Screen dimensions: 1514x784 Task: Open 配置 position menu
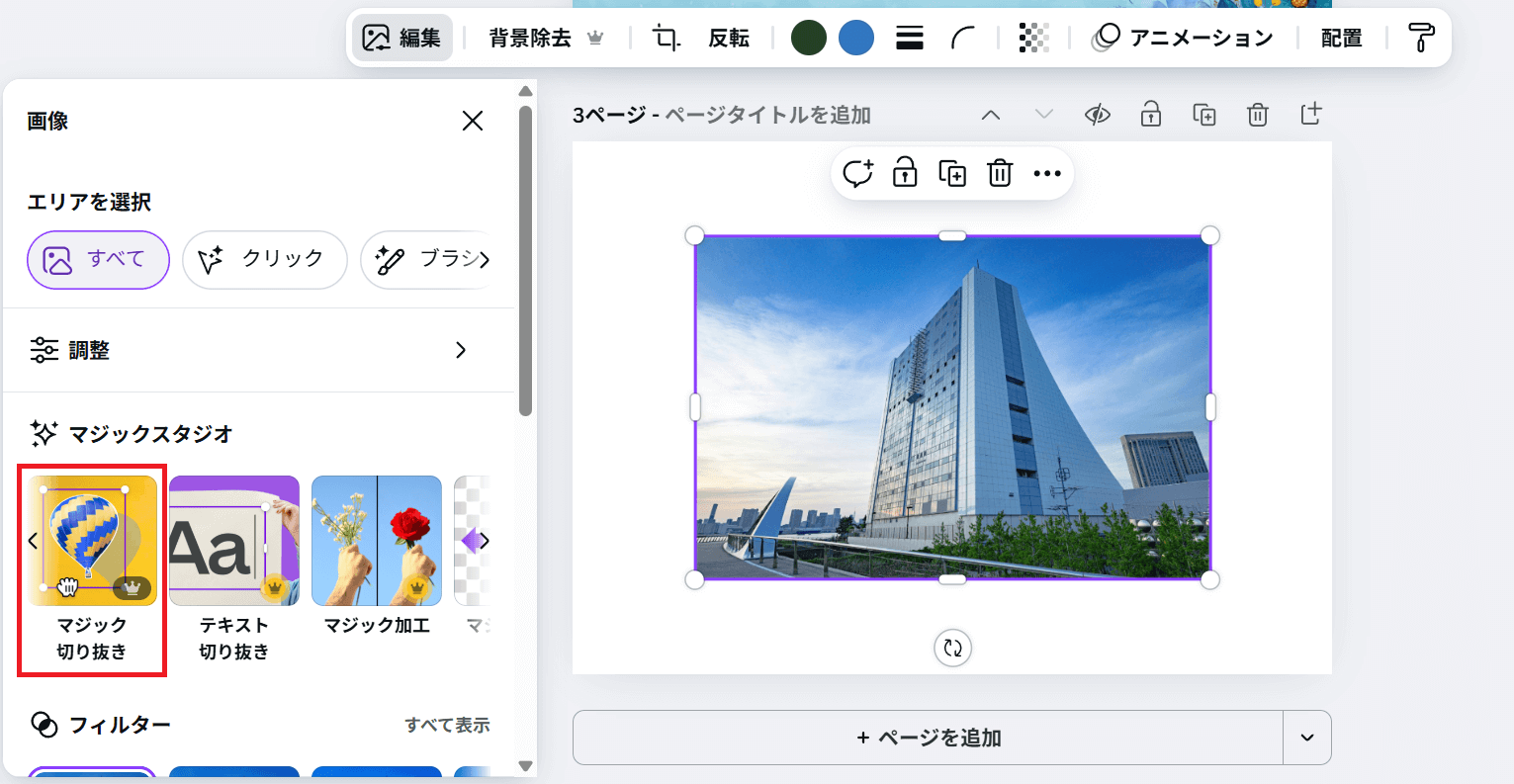(1342, 38)
